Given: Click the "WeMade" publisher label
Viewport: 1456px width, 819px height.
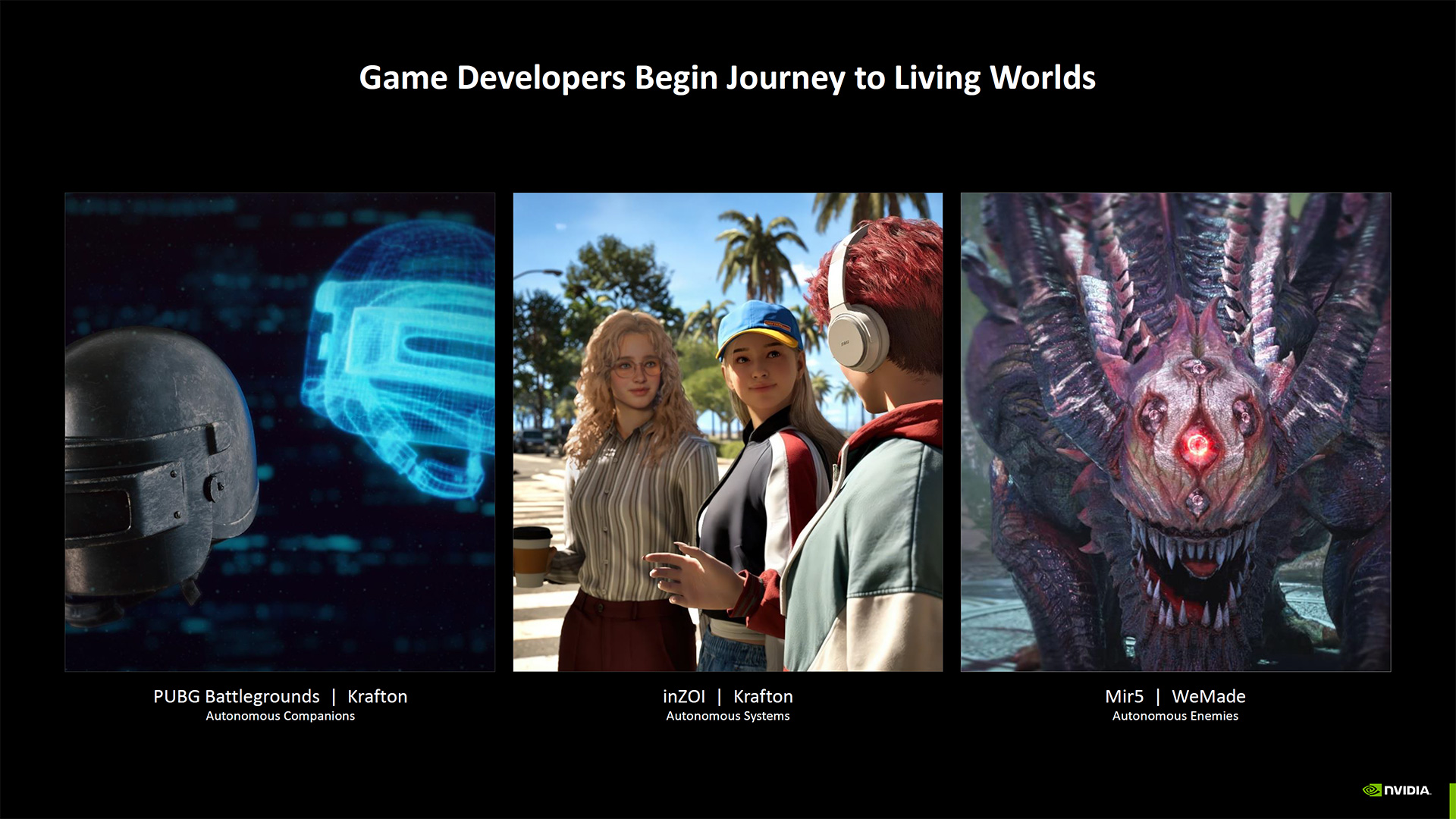Looking at the screenshot, I should tap(1208, 696).
